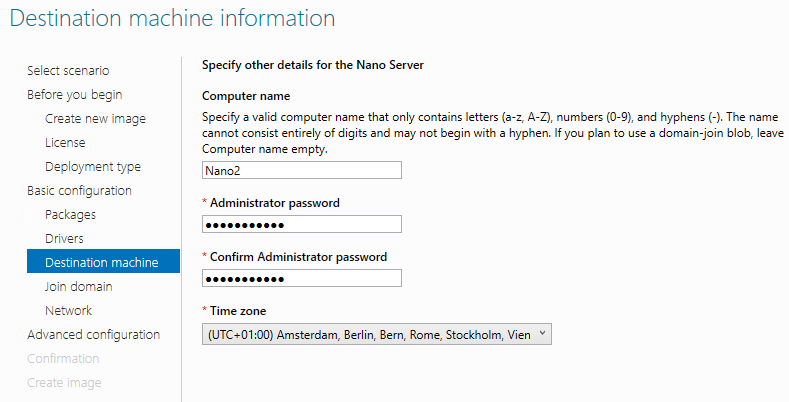The image size is (789, 402).
Task: Open the Before you begin section
Action: 74,94
